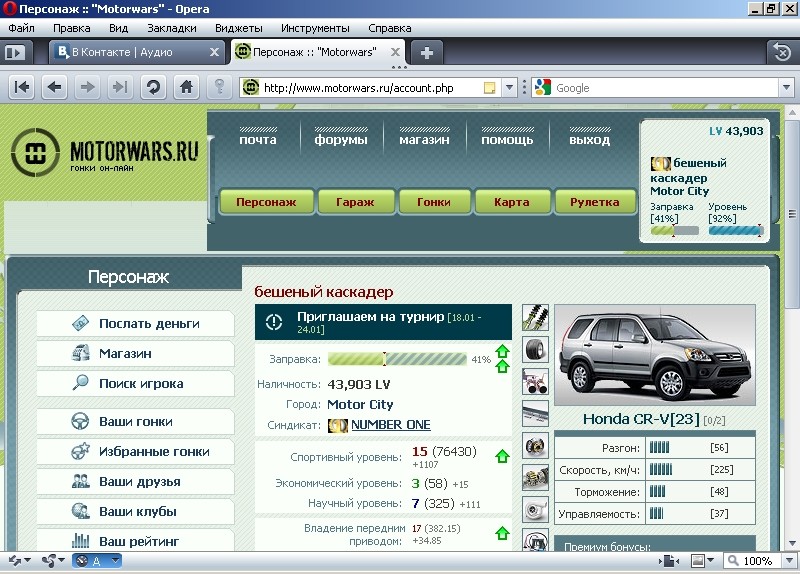This screenshot has height=574, width=800.
Task: Click the Opera Unite icon in status bar
Action: click(49, 561)
